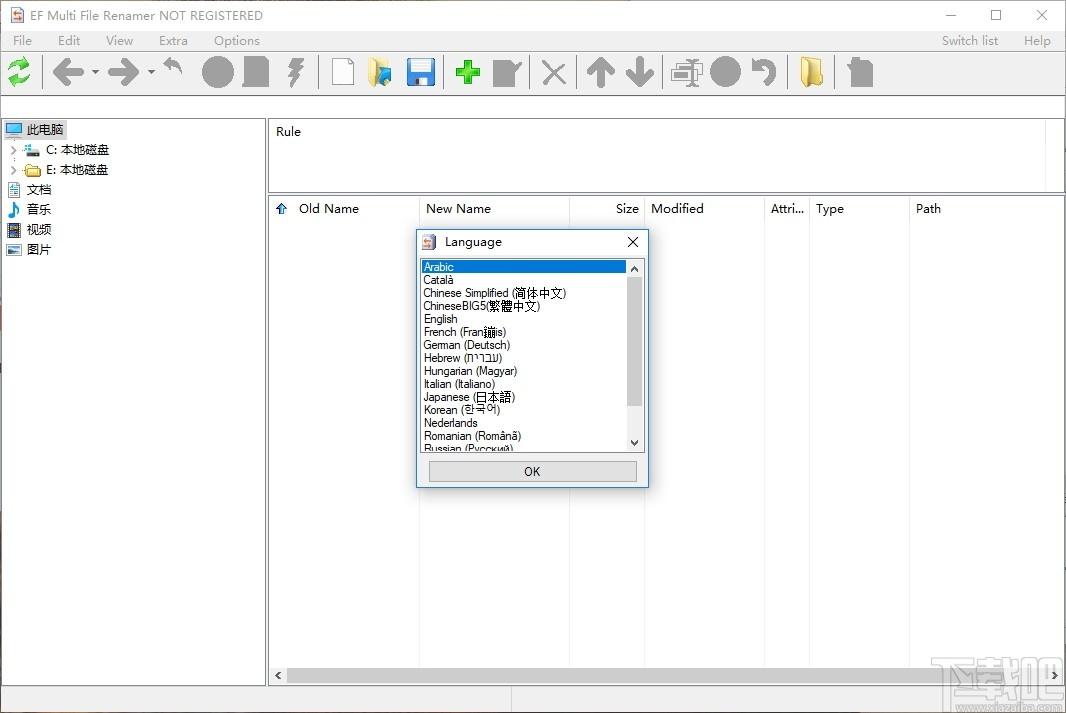Choose Chinese Simplified (简体中文) language
The image size is (1066, 713).
523,293
